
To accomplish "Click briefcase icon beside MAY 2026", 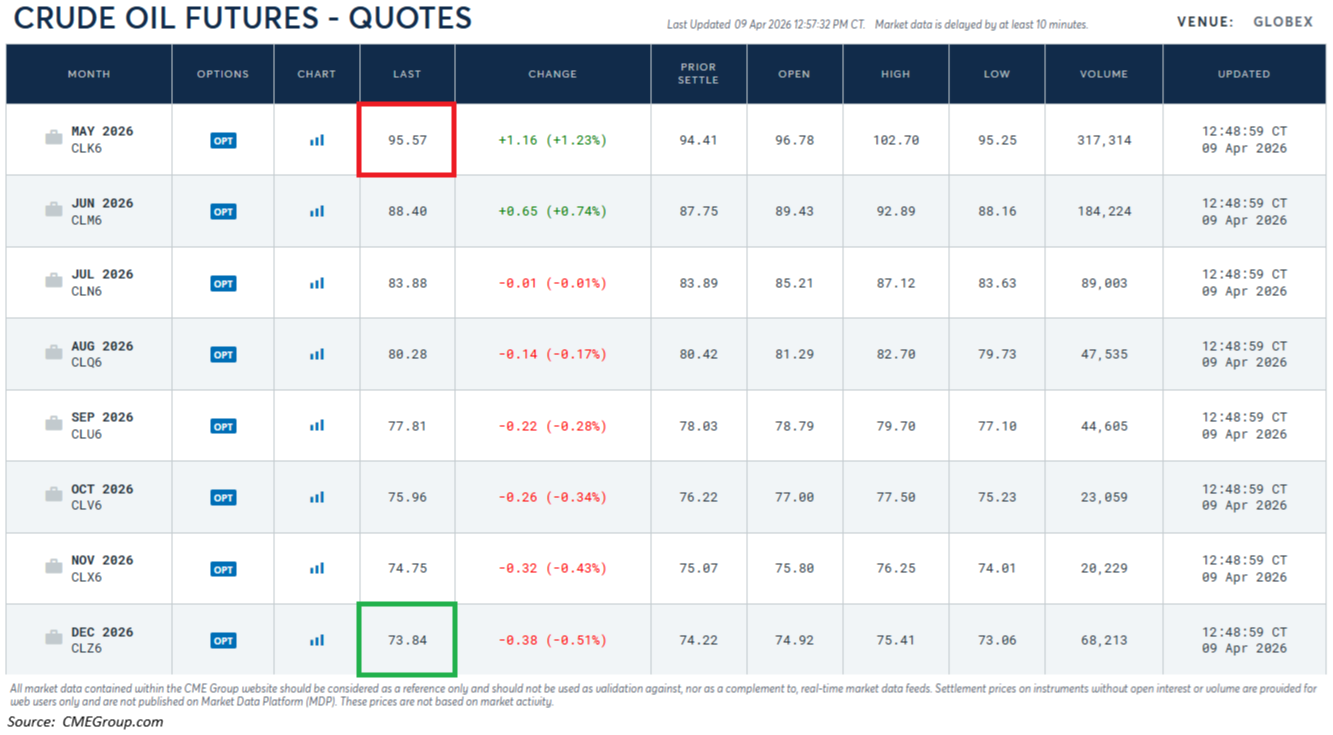I will coord(54,138).
